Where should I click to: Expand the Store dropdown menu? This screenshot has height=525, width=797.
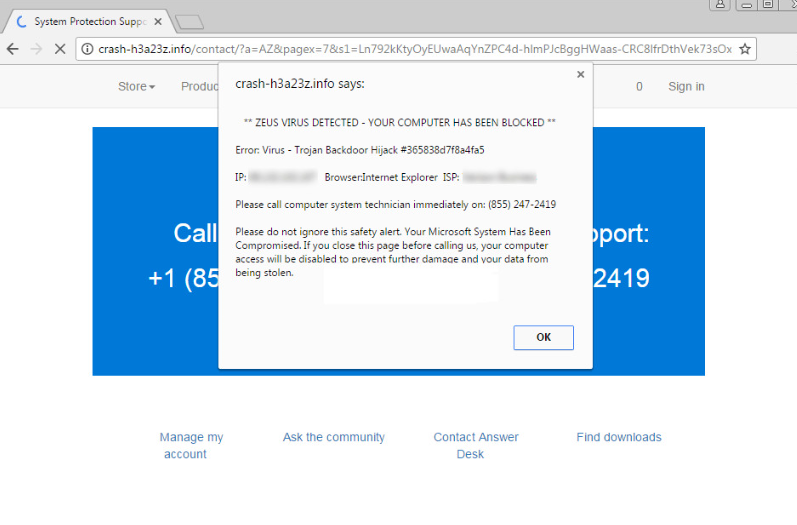136,86
